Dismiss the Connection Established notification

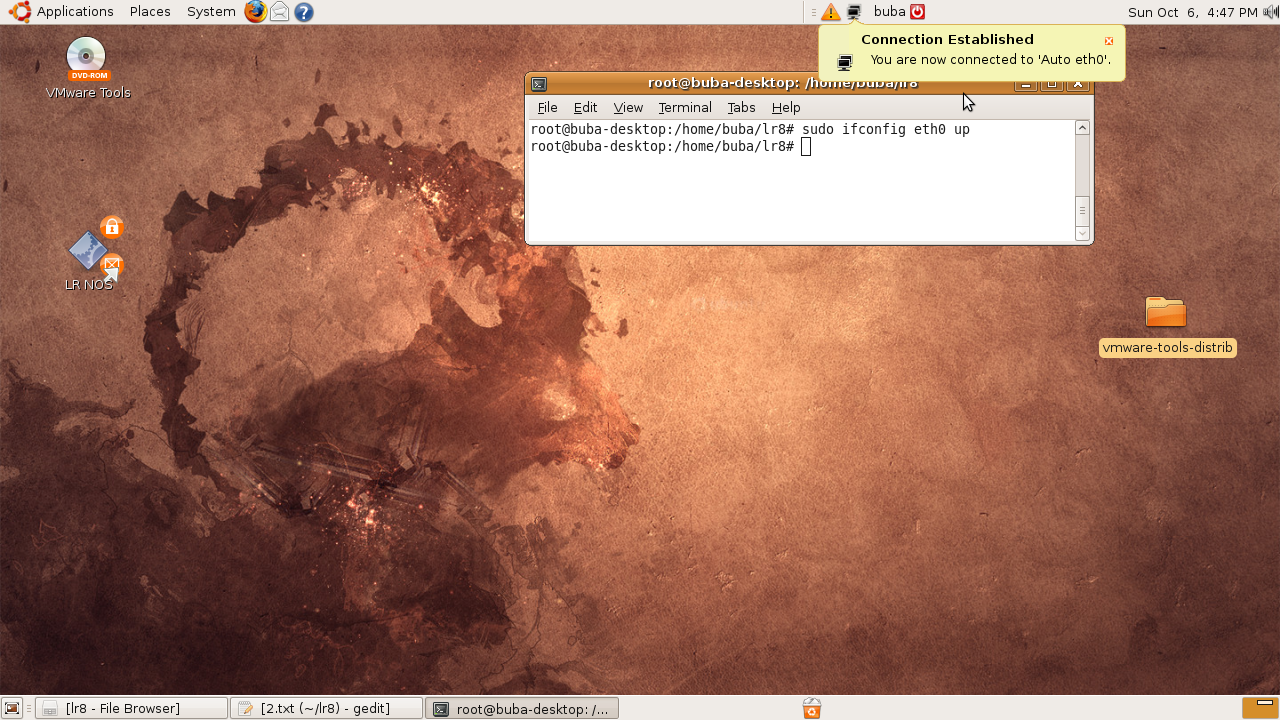pos(1109,41)
